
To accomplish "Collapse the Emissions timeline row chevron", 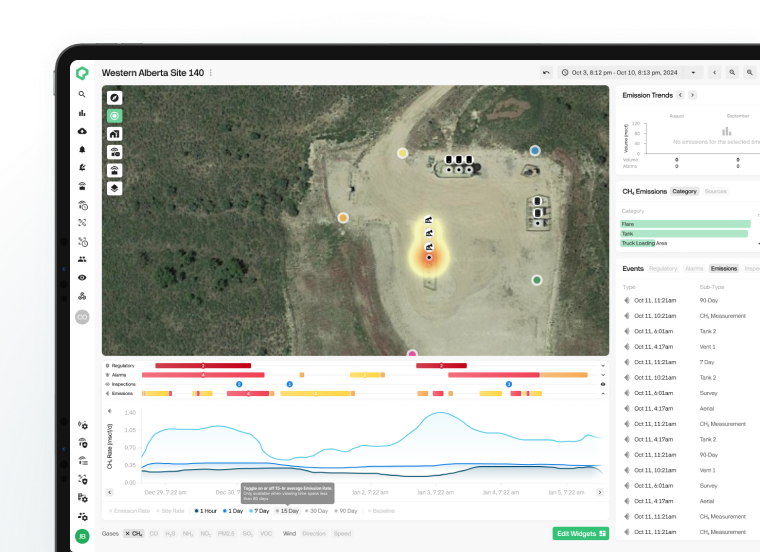I will point(603,394).
